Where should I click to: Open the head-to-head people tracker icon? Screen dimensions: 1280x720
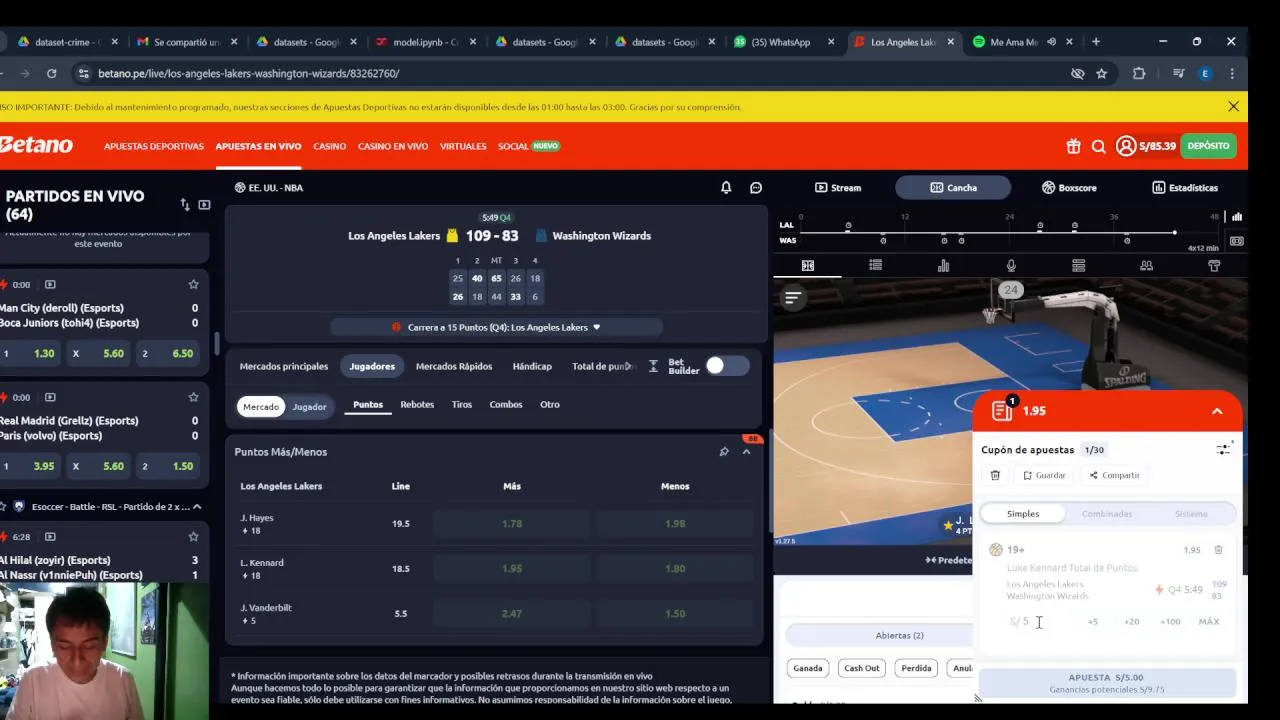tap(1146, 265)
